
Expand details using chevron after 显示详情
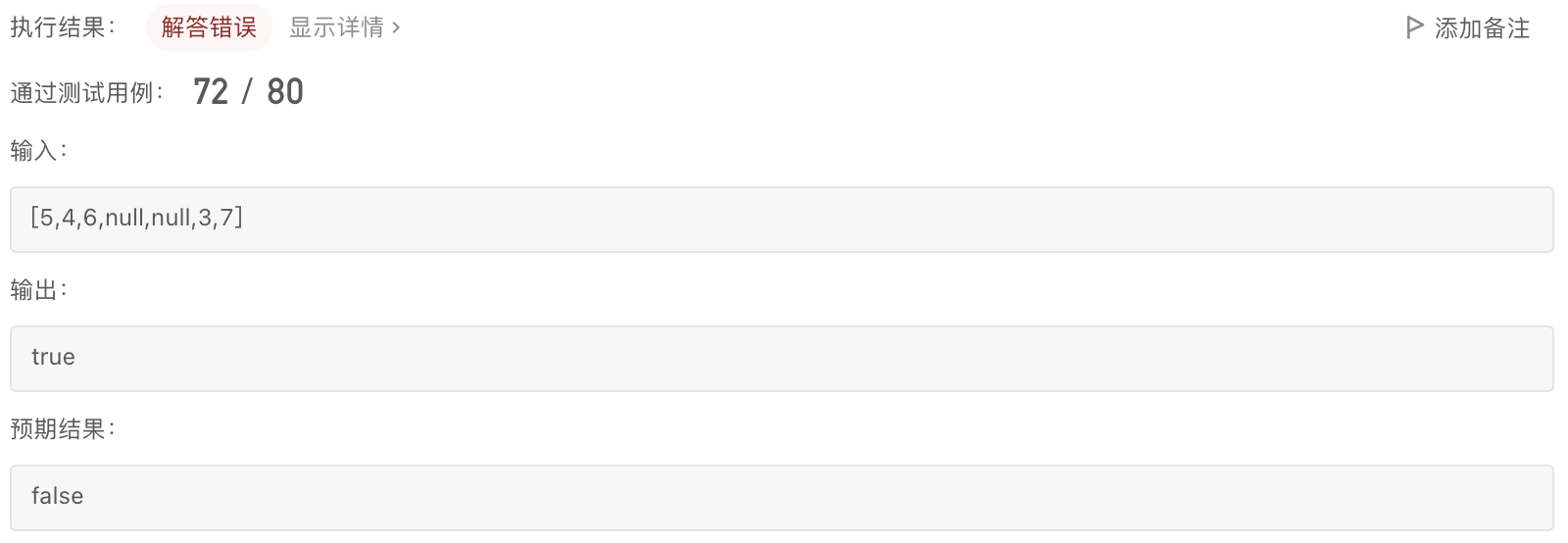tap(396, 27)
